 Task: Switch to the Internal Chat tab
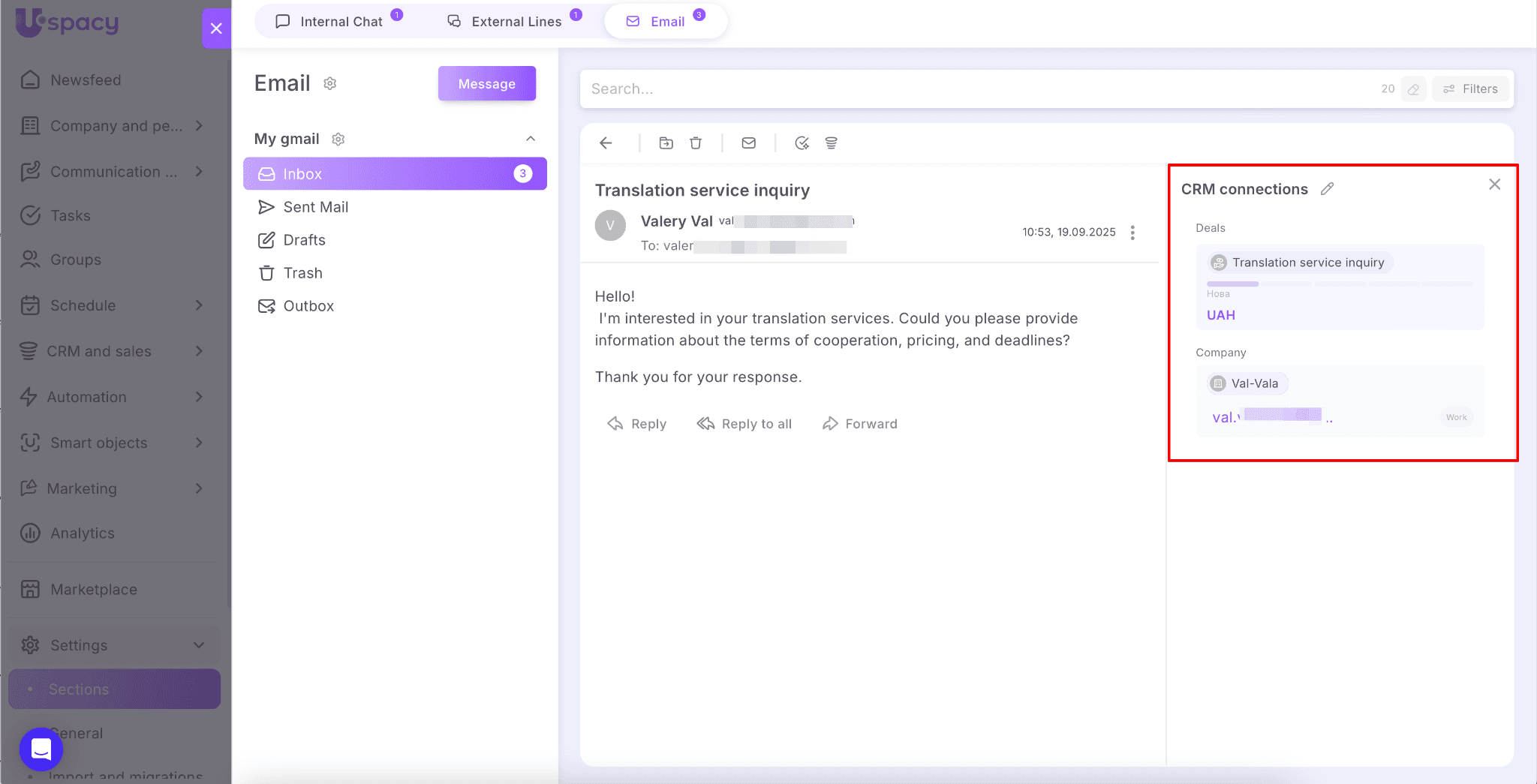(339, 22)
